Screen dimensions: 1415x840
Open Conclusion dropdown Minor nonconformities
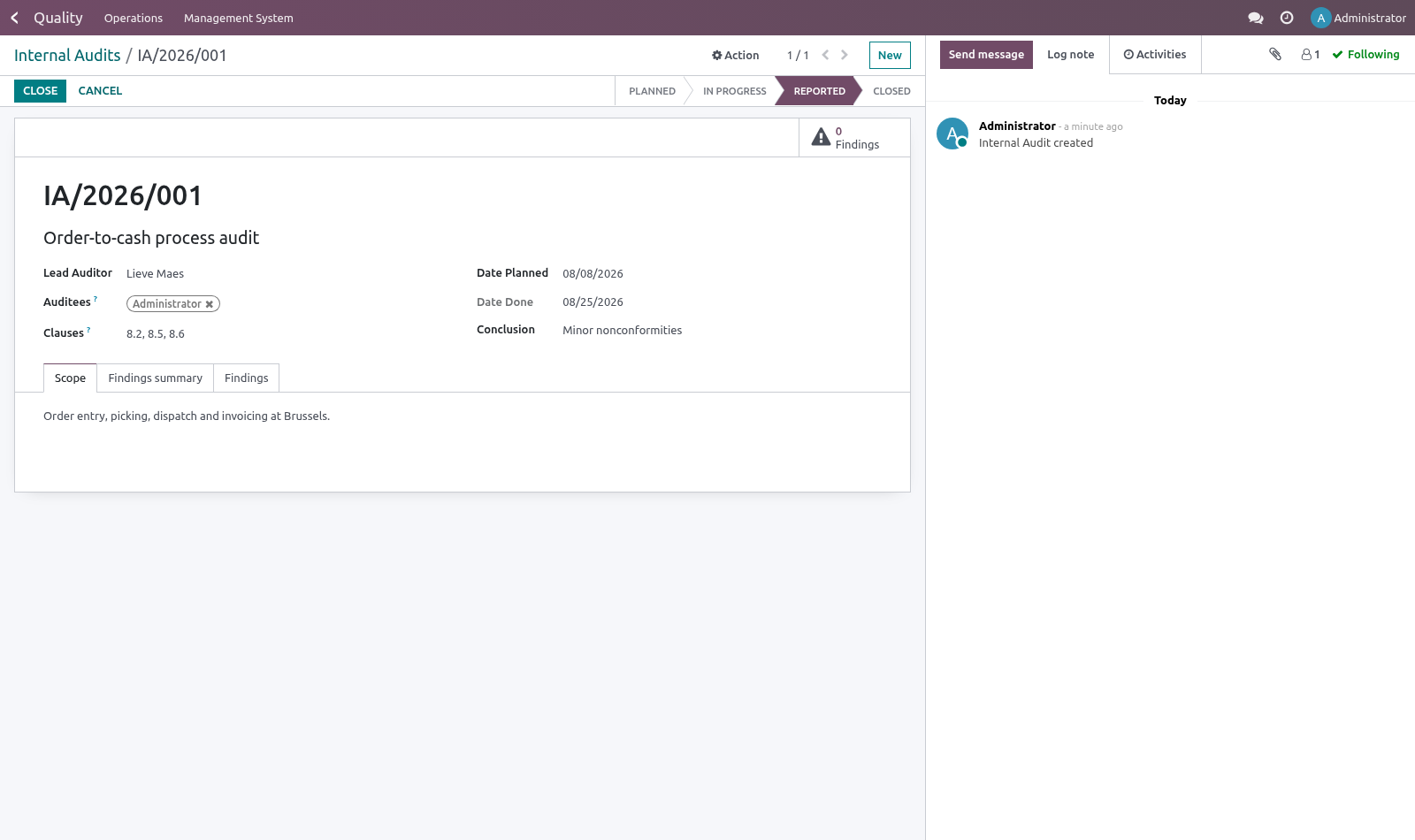tap(622, 331)
